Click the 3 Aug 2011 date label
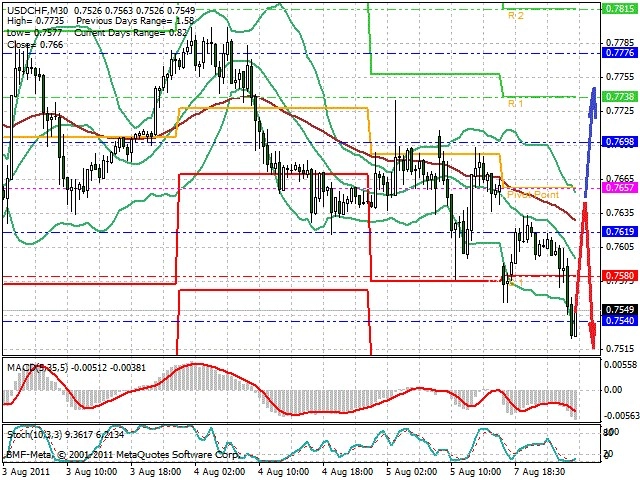Viewport: 640px width, 480px height. tap(26, 472)
